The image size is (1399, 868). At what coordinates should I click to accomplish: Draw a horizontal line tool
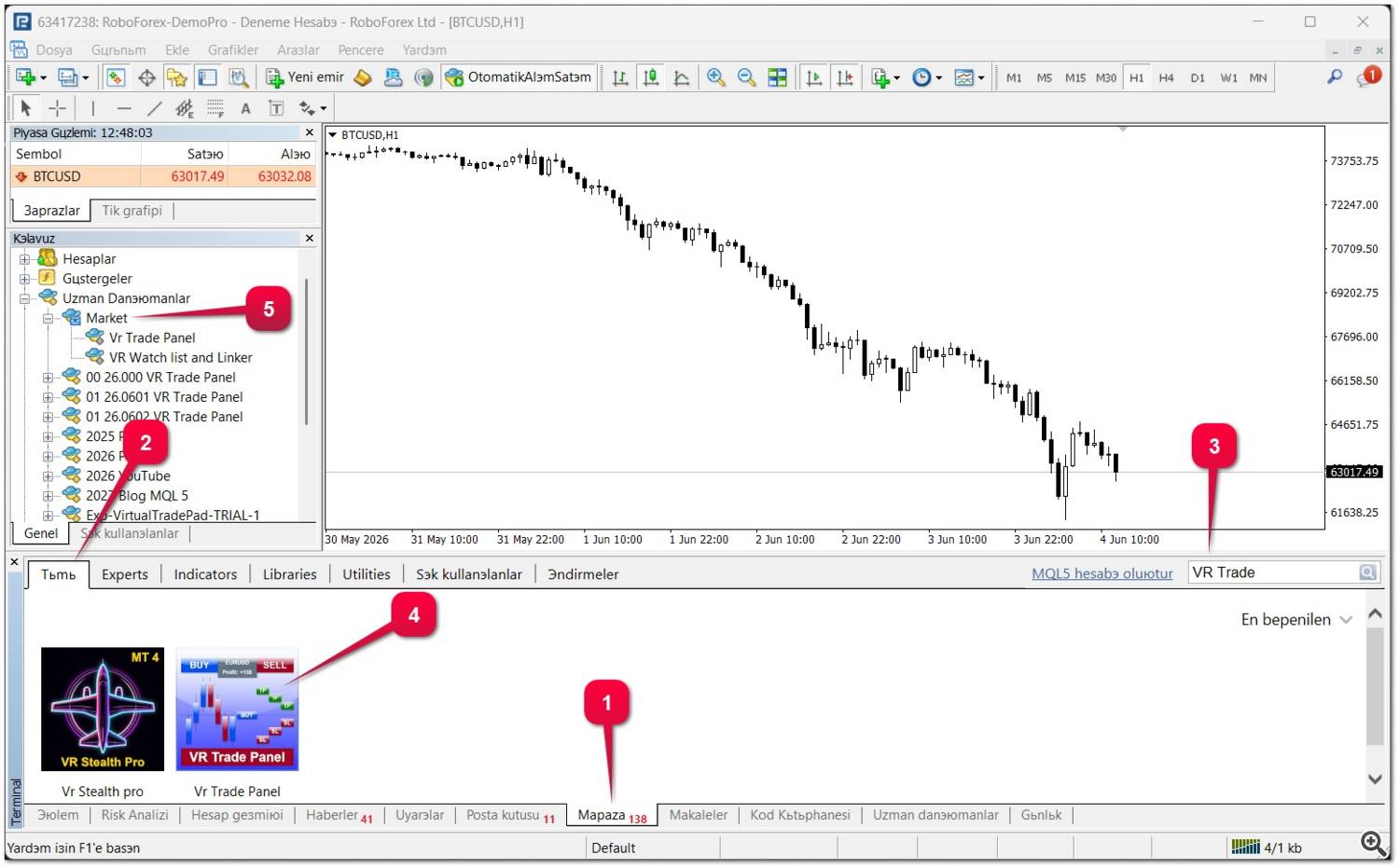pyautogui.click(x=124, y=108)
